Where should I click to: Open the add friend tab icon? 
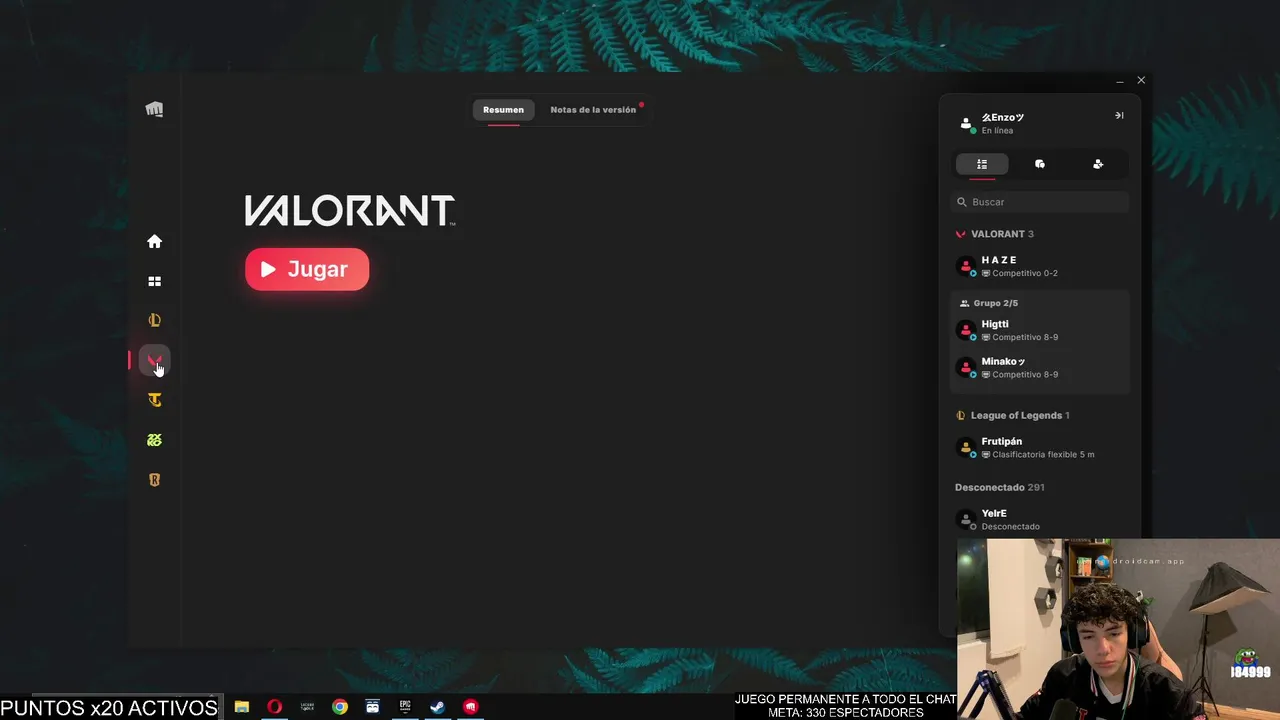(1098, 164)
